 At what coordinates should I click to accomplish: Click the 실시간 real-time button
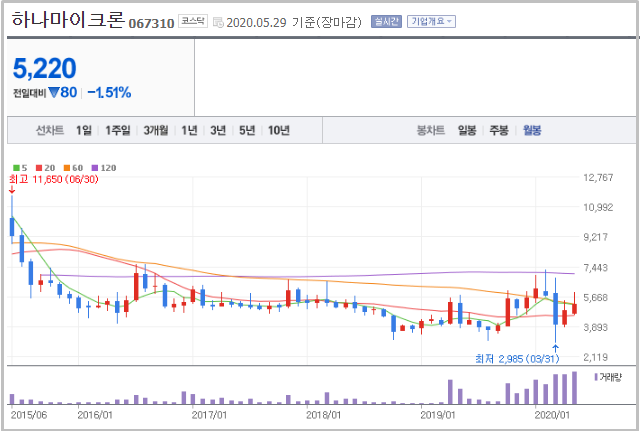(386, 22)
